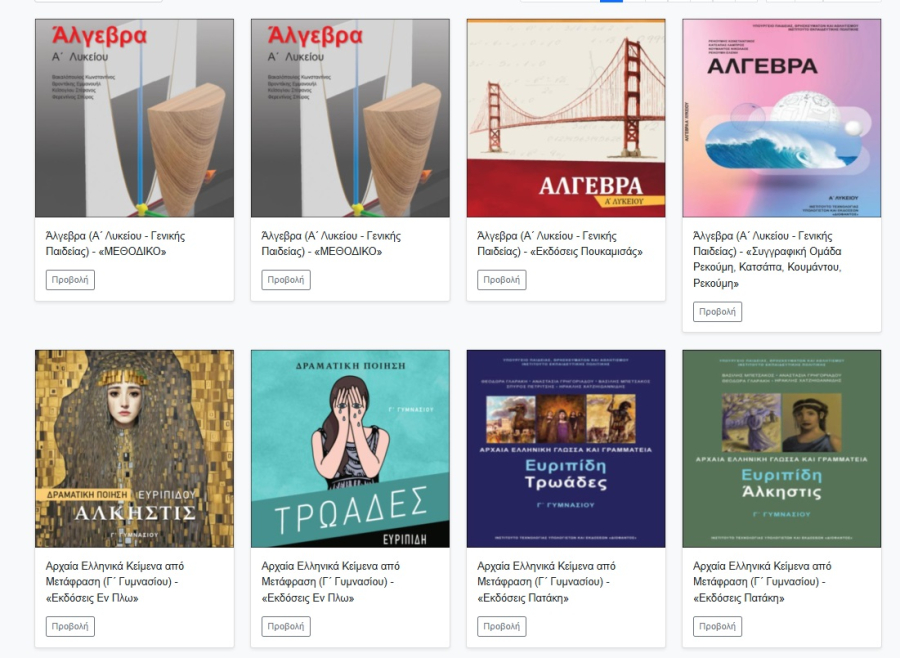This screenshot has width=900, height=658.
Task: Open the first ΜΕΘΟΔΙΚΟ Άλγεβρα cover image
Action: click(134, 118)
